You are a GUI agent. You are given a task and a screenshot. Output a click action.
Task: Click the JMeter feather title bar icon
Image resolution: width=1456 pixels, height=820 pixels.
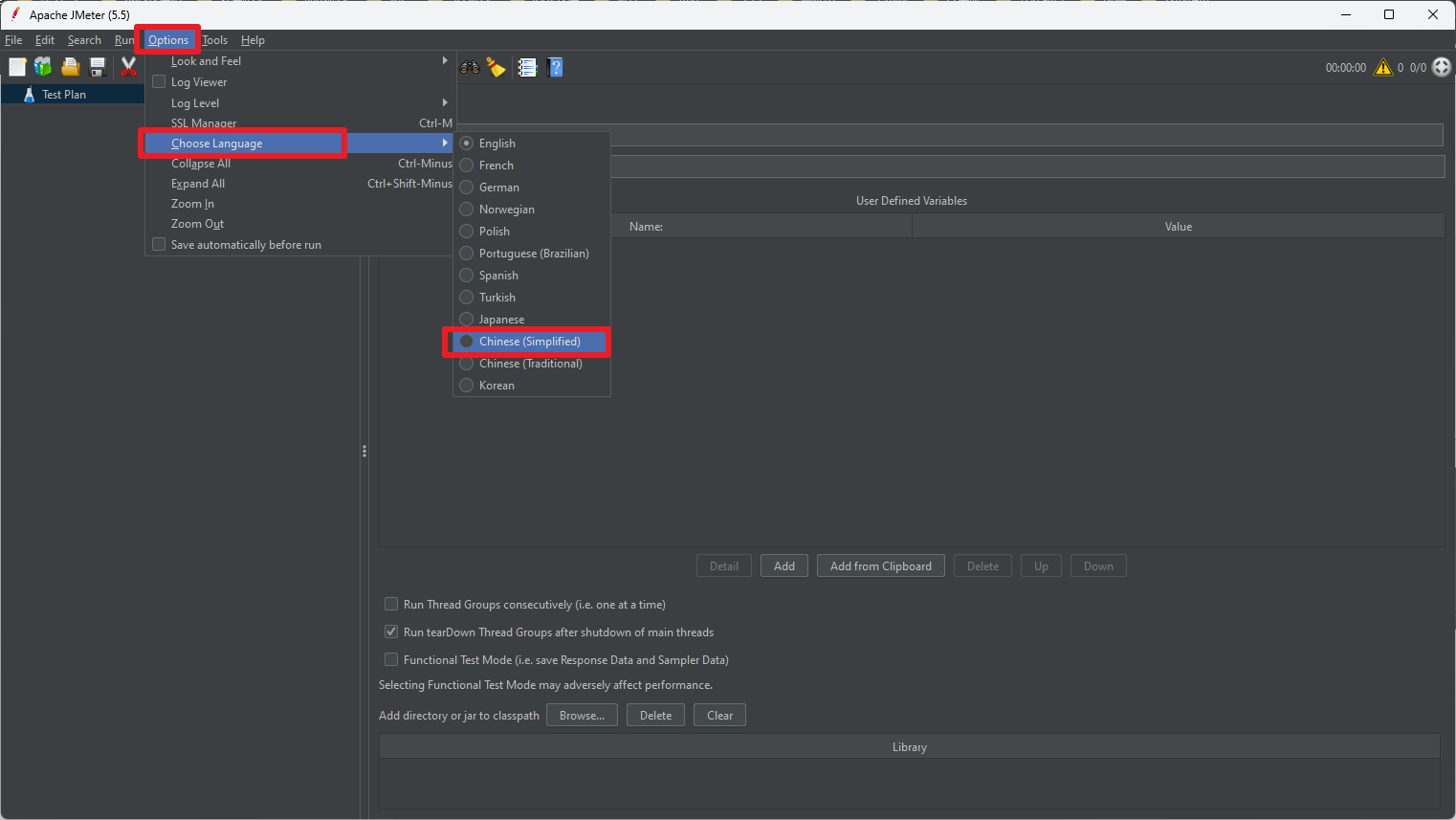pyautogui.click(x=15, y=14)
